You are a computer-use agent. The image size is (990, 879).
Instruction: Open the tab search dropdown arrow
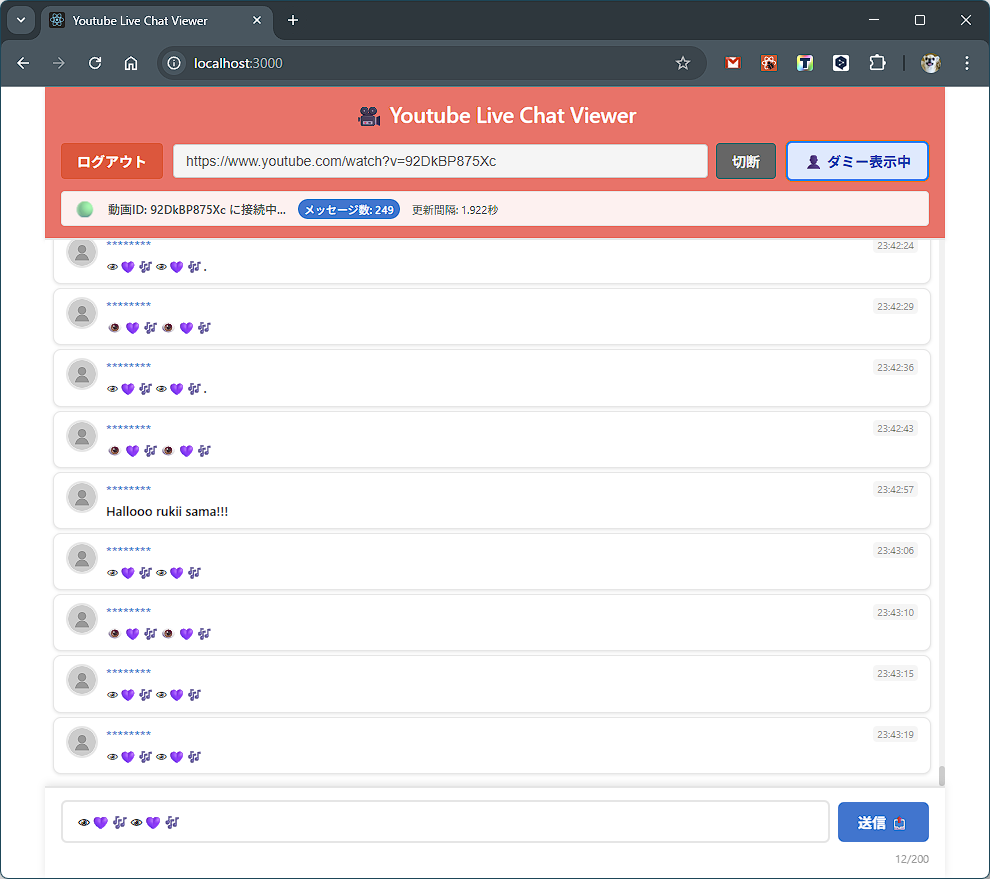(x=21, y=20)
